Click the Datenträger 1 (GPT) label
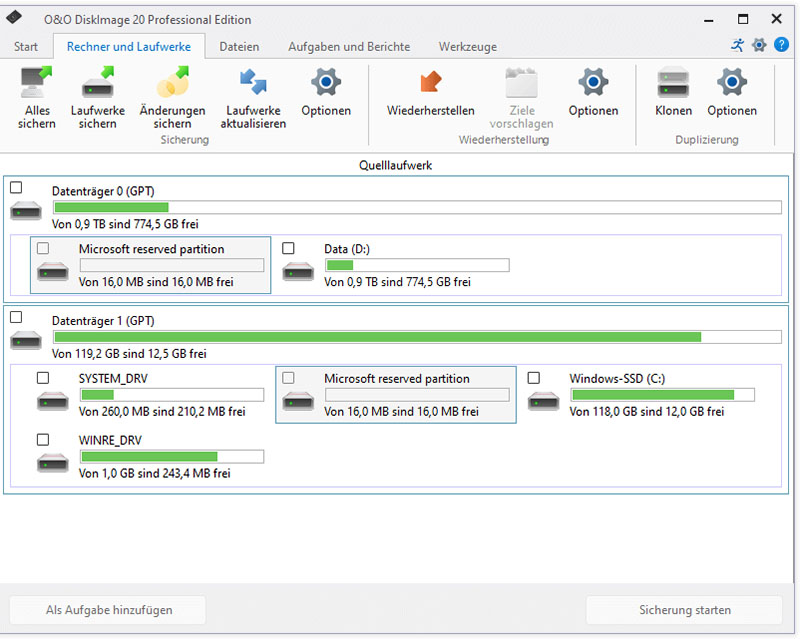The height and width of the screenshot is (639, 800). (x=103, y=321)
